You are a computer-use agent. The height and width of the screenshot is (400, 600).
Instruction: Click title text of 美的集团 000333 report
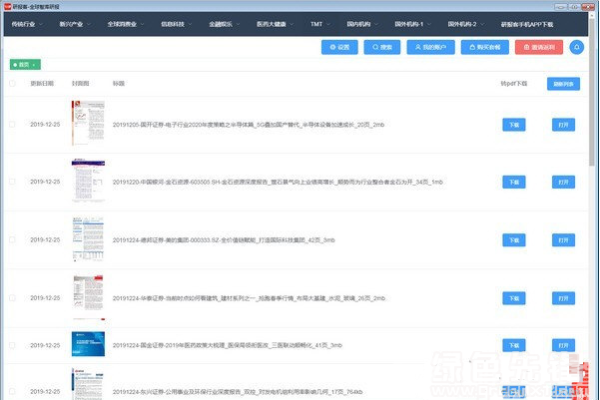click(223, 240)
